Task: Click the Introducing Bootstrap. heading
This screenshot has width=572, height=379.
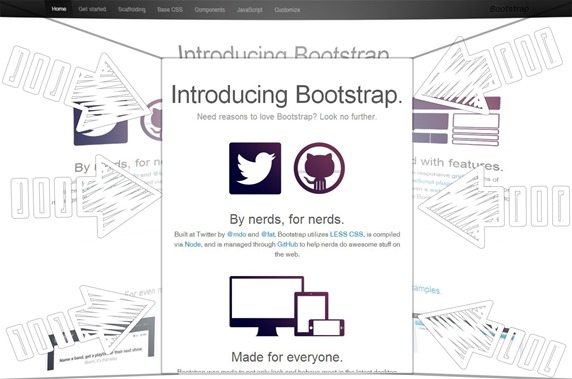Action: 287,95
